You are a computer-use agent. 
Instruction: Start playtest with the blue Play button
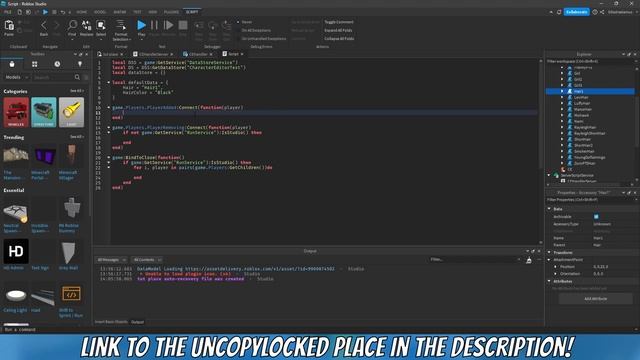[x=141, y=25]
